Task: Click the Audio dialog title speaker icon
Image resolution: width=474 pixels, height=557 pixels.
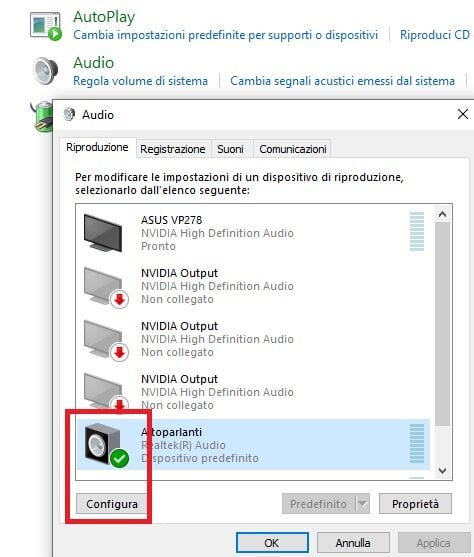Action: click(x=69, y=114)
